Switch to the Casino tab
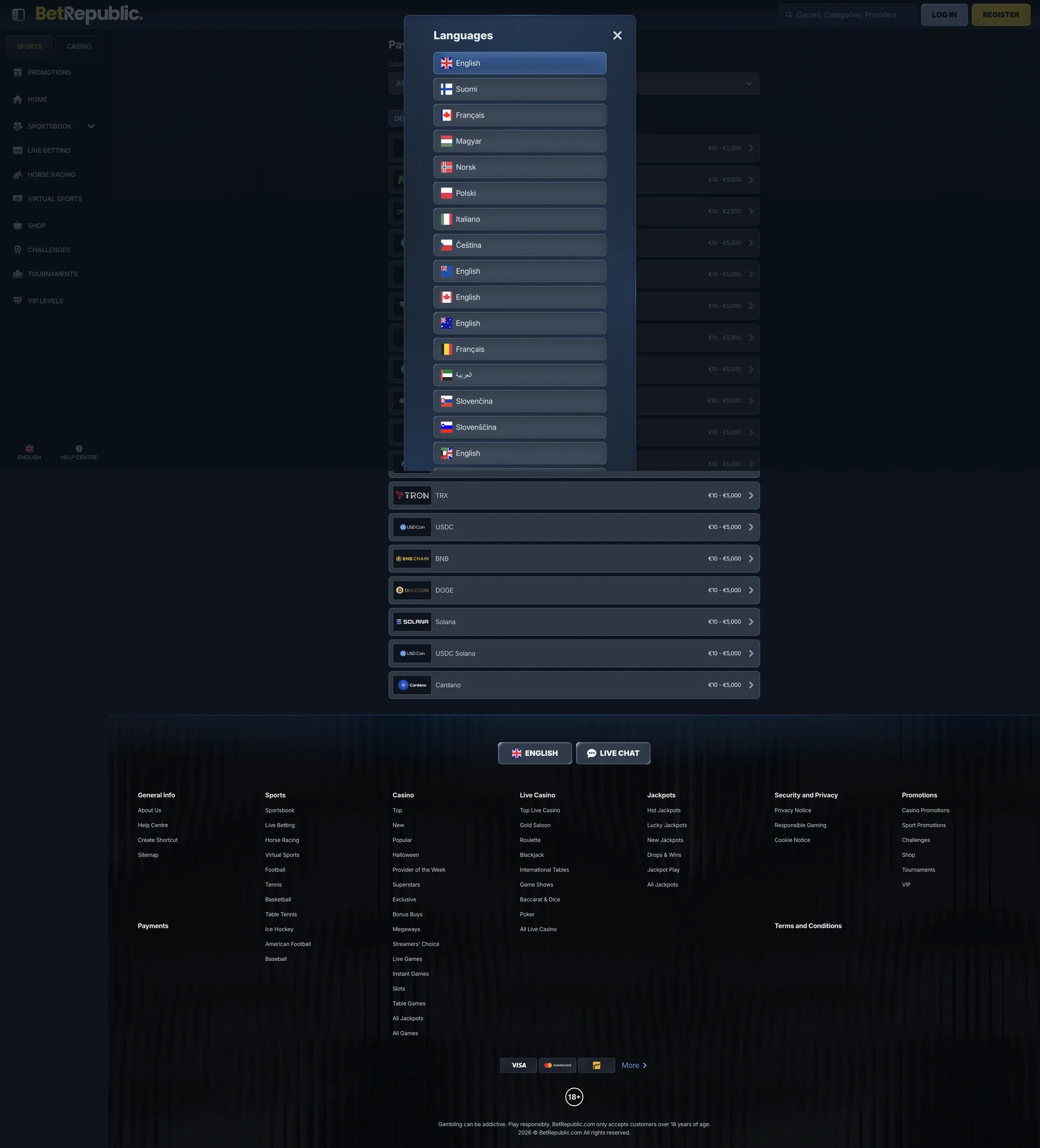This screenshot has height=1148, width=1040. [x=79, y=47]
